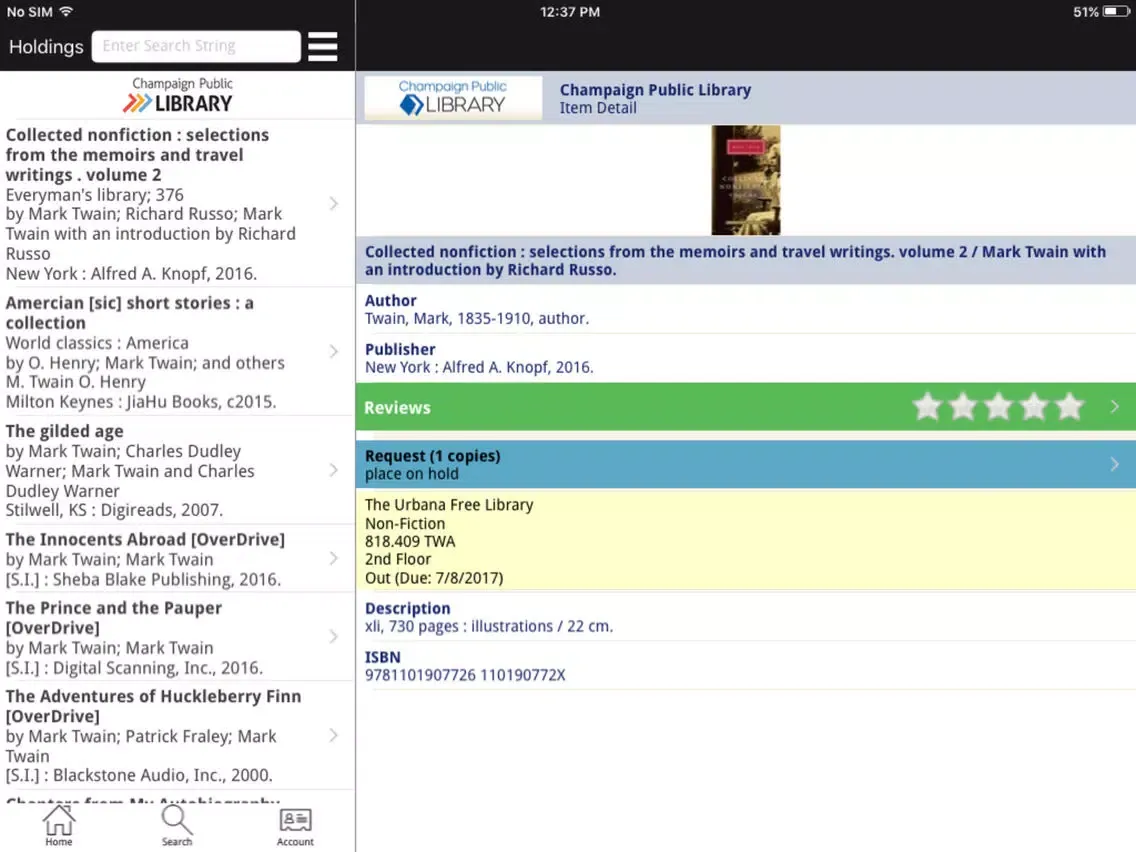Click publisher New York : Alfred A. Knopf
The width and height of the screenshot is (1136, 852).
479,367
